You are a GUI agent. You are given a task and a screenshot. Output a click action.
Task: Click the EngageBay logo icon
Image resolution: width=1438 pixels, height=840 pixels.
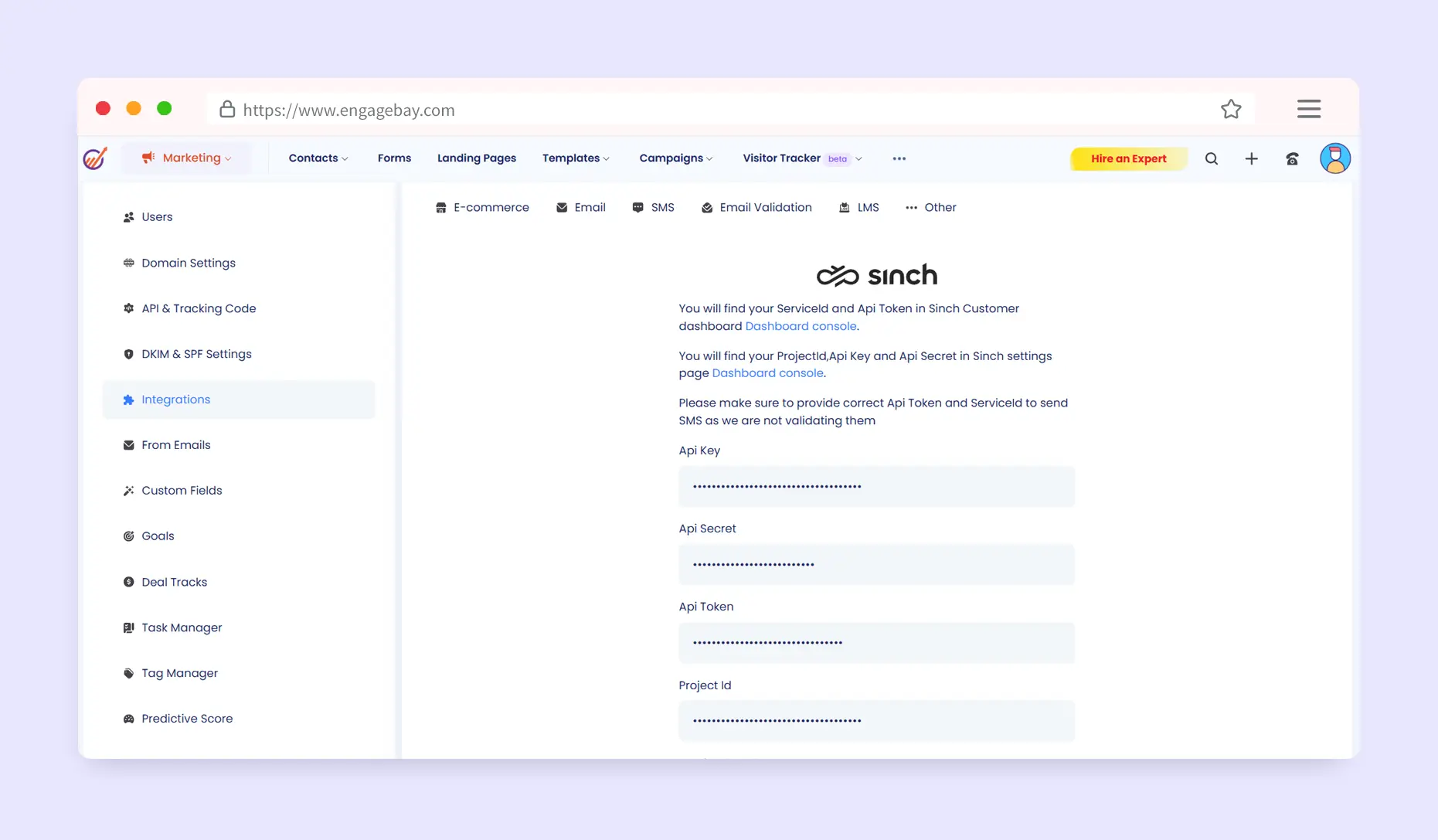(95, 158)
